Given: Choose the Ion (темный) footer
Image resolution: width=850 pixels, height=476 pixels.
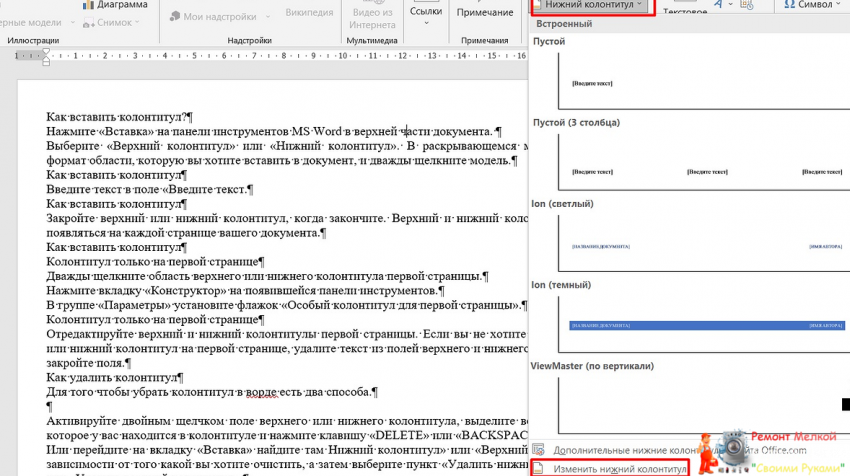Looking at the screenshot, I should 690,325.
